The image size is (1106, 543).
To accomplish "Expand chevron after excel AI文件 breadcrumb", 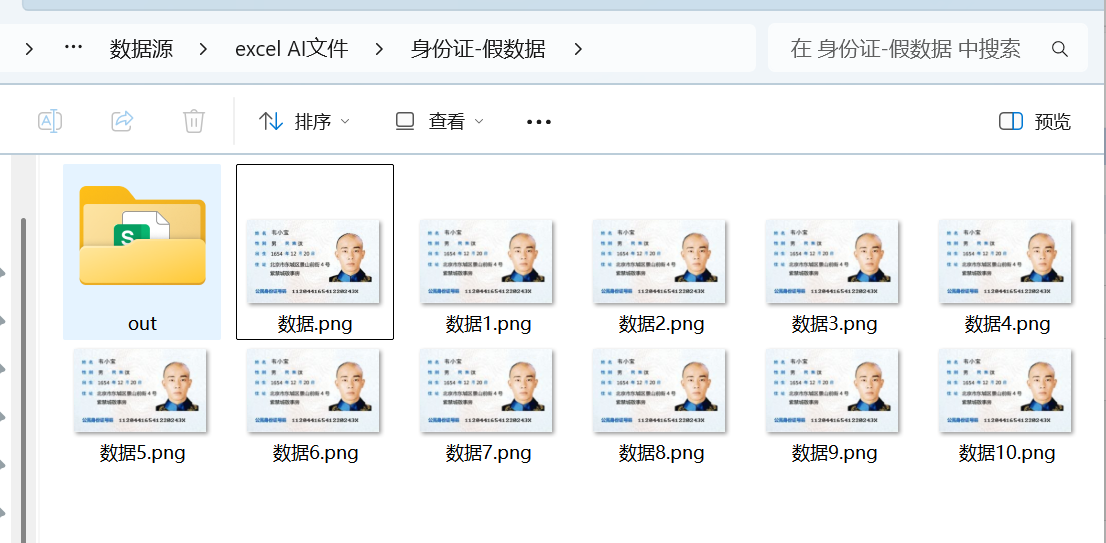I will [380, 49].
